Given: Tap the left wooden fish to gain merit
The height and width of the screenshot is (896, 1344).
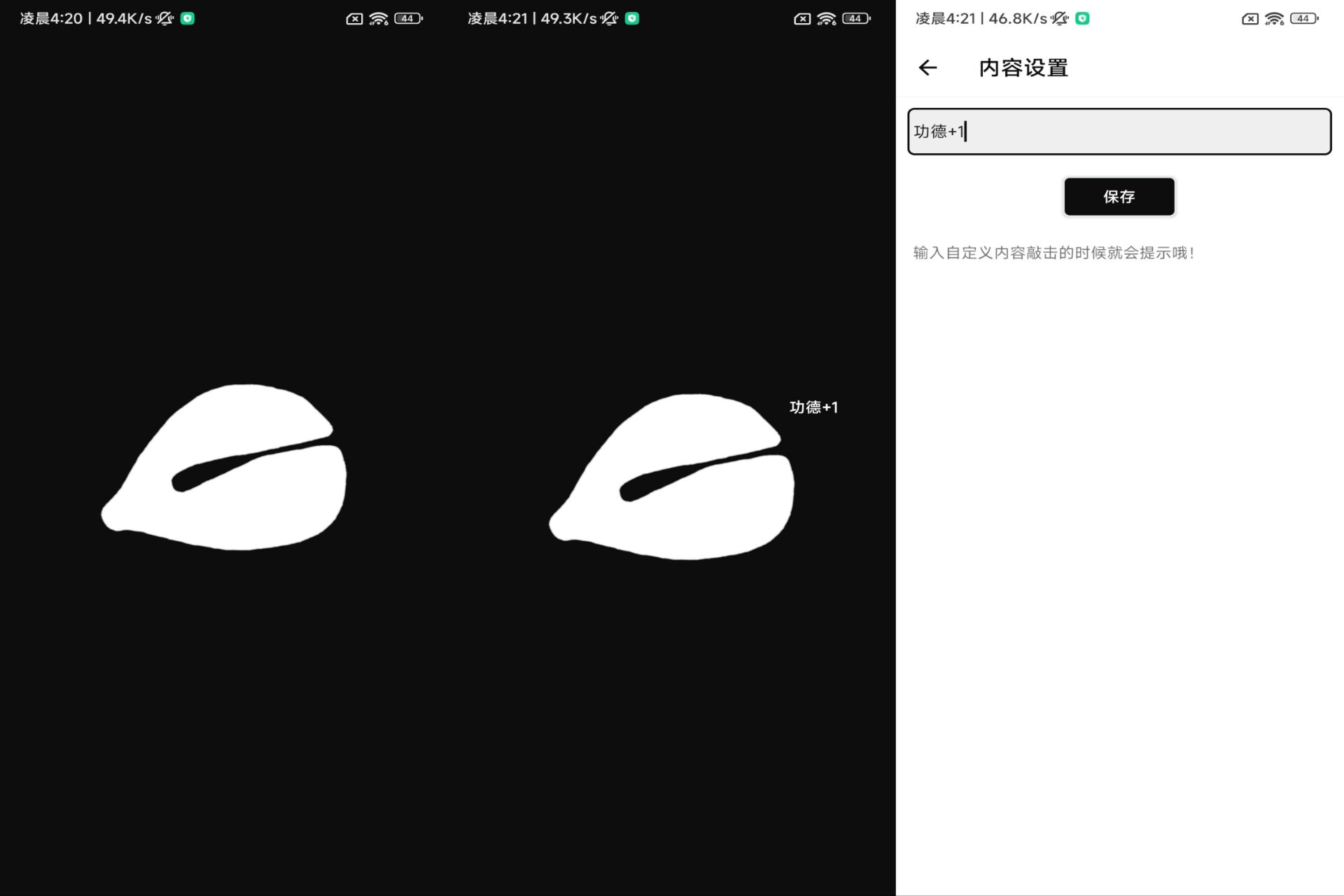Looking at the screenshot, I should point(224,469).
